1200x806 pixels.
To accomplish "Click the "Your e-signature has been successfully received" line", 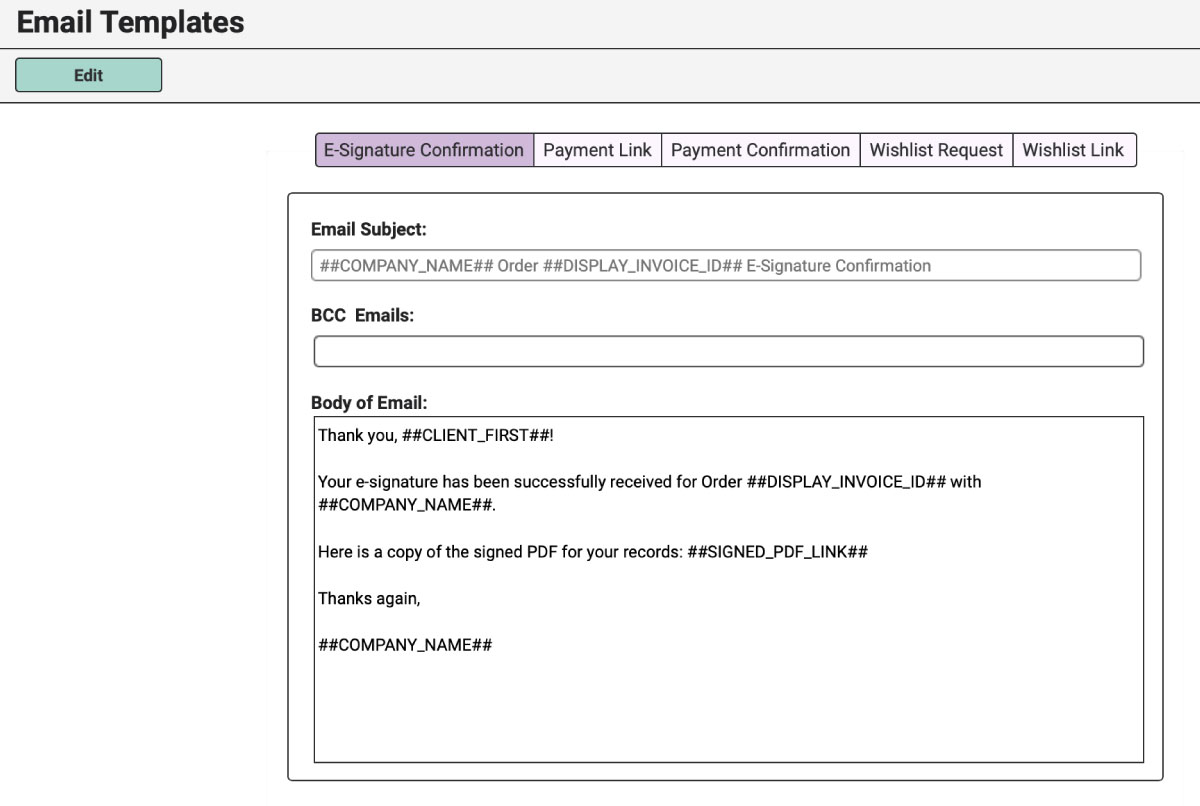I will pyautogui.click(x=649, y=482).
